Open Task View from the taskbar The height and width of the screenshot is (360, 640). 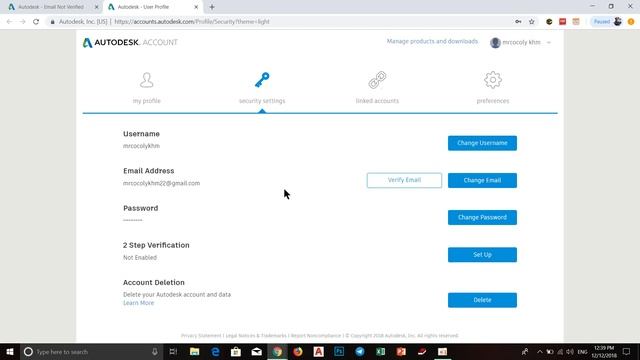point(173,351)
